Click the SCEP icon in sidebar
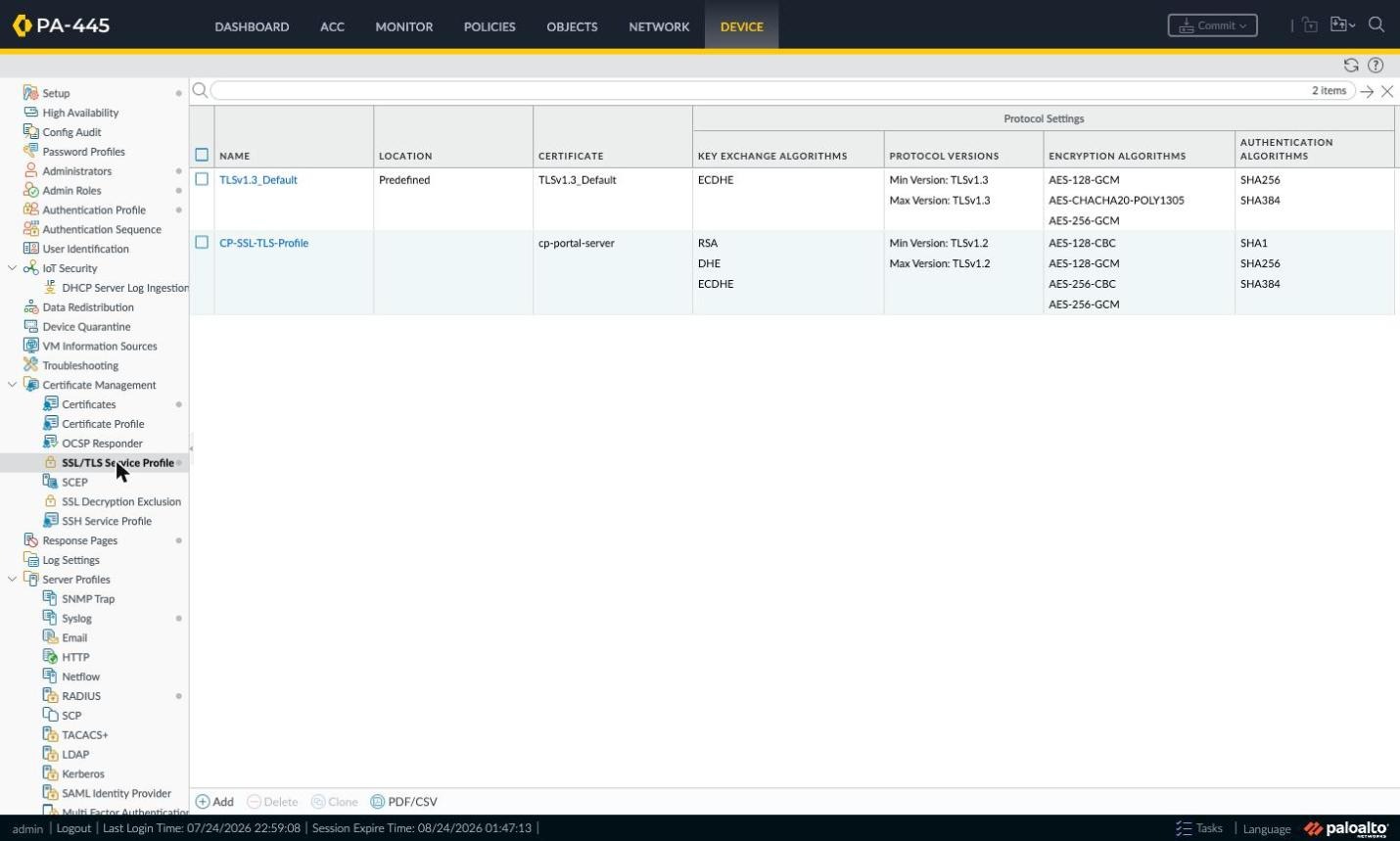This screenshot has height=841, width=1400. (50, 482)
